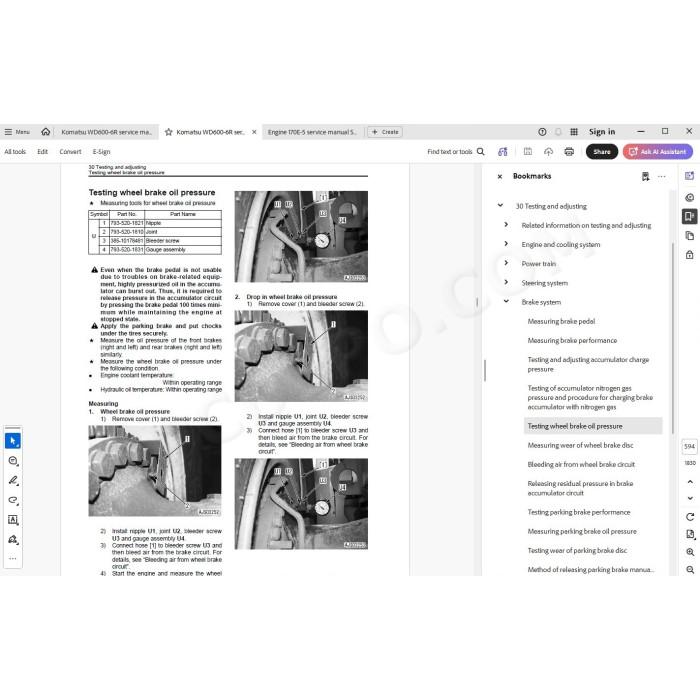Go to the Home icon

coord(46,132)
